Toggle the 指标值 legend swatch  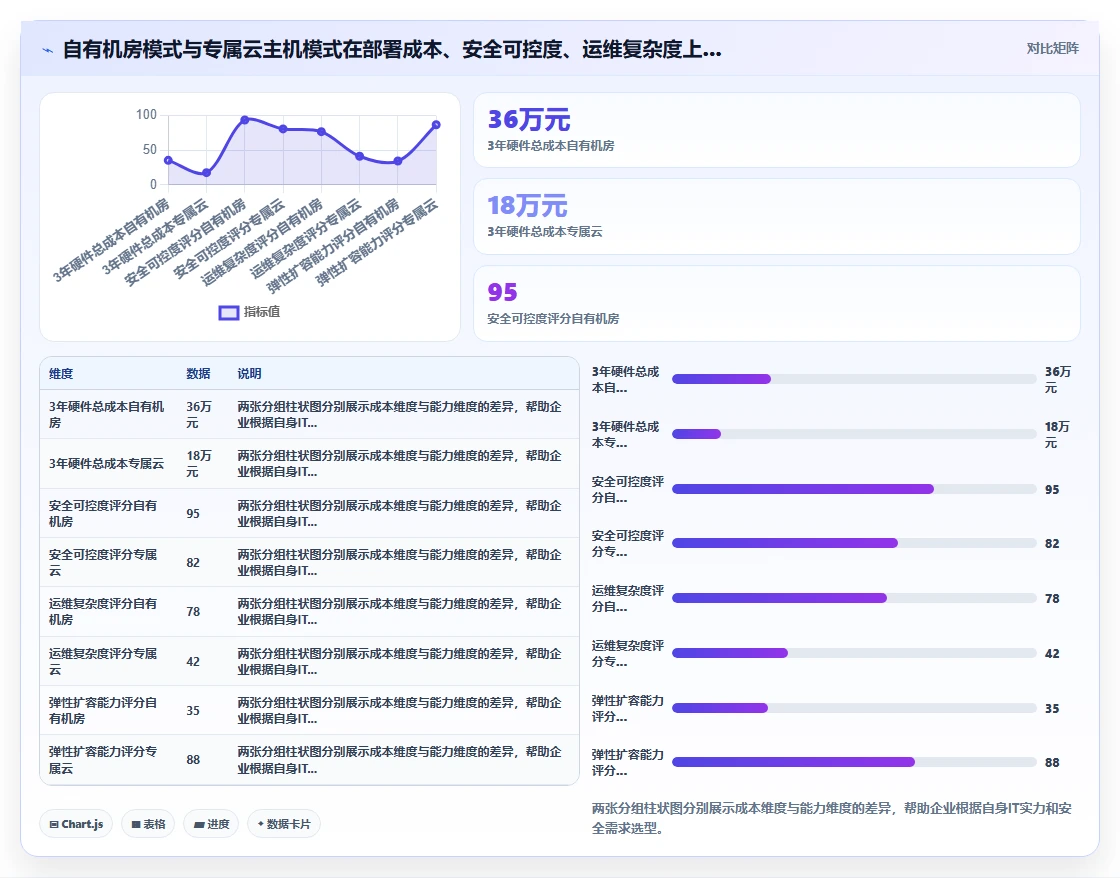coord(229,312)
